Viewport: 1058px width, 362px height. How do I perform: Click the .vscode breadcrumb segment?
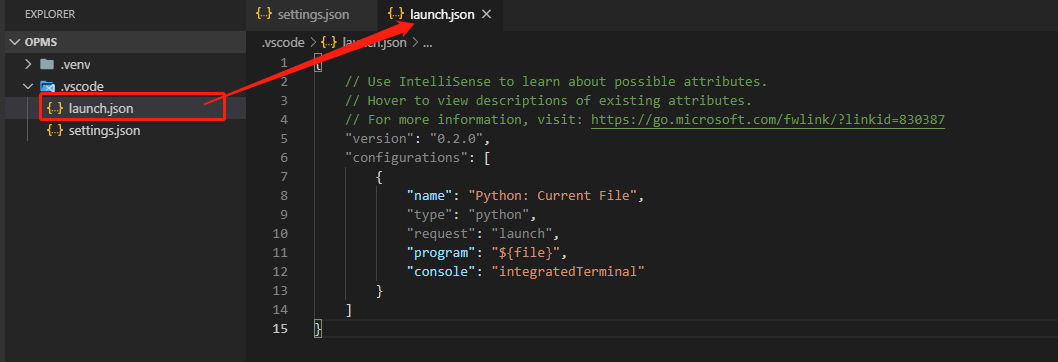tap(283, 43)
